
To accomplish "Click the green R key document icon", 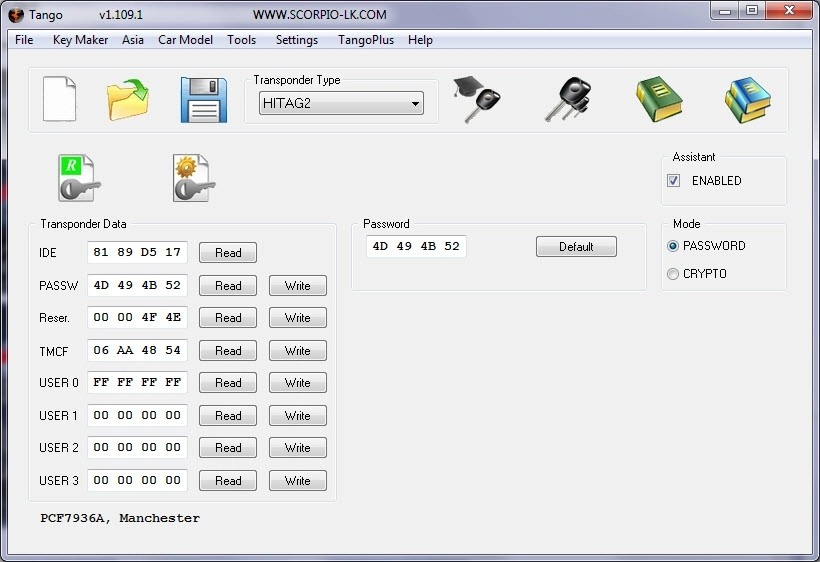I will pyautogui.click(x=79, y=177).
